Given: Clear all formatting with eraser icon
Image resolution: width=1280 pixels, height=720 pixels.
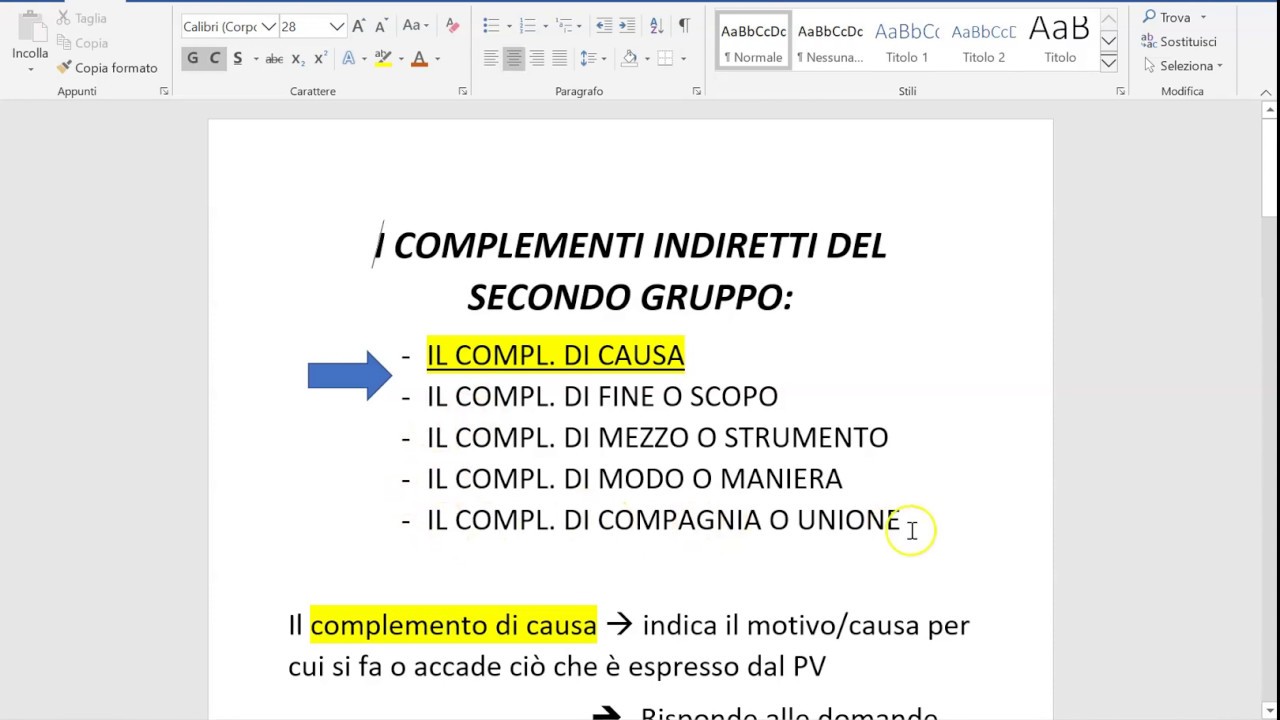Looking at the screenshot, I should 452,27.
